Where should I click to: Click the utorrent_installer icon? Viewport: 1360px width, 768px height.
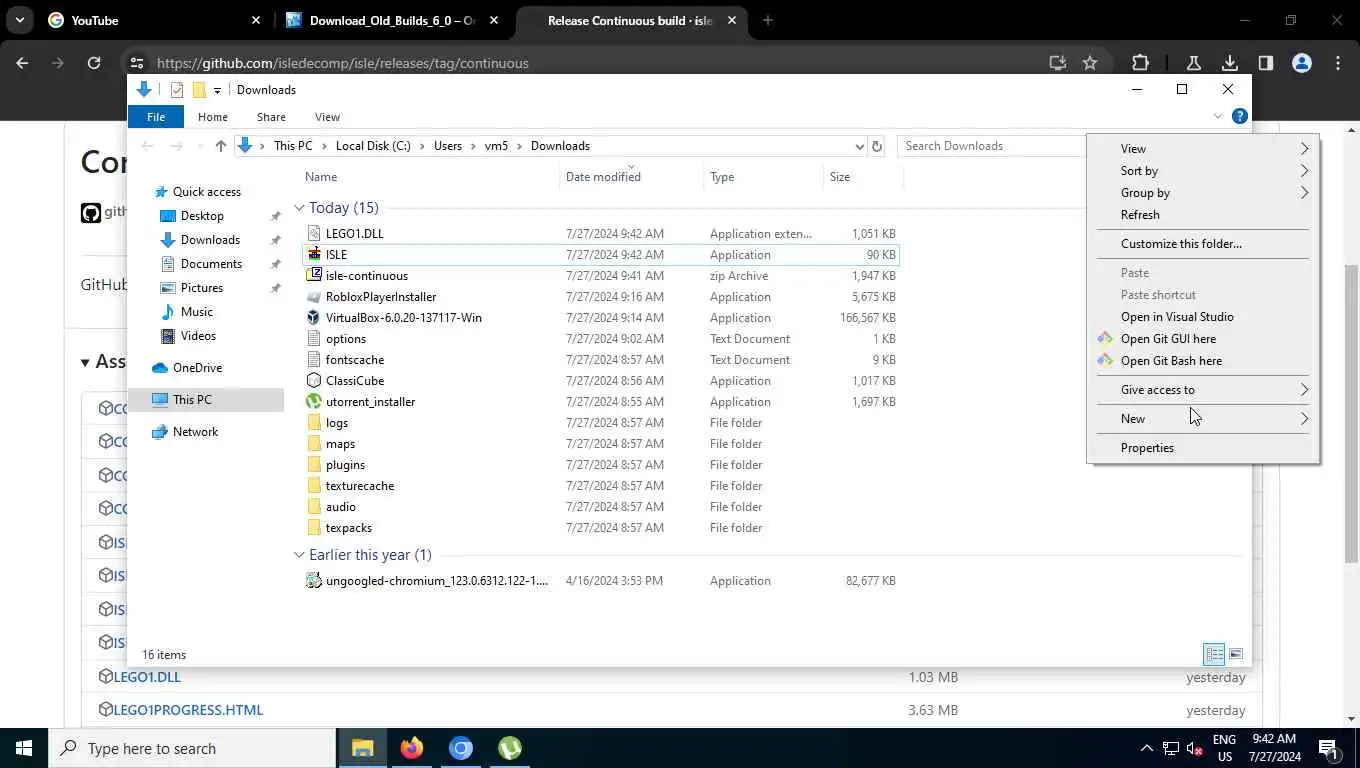click(314, 401)
